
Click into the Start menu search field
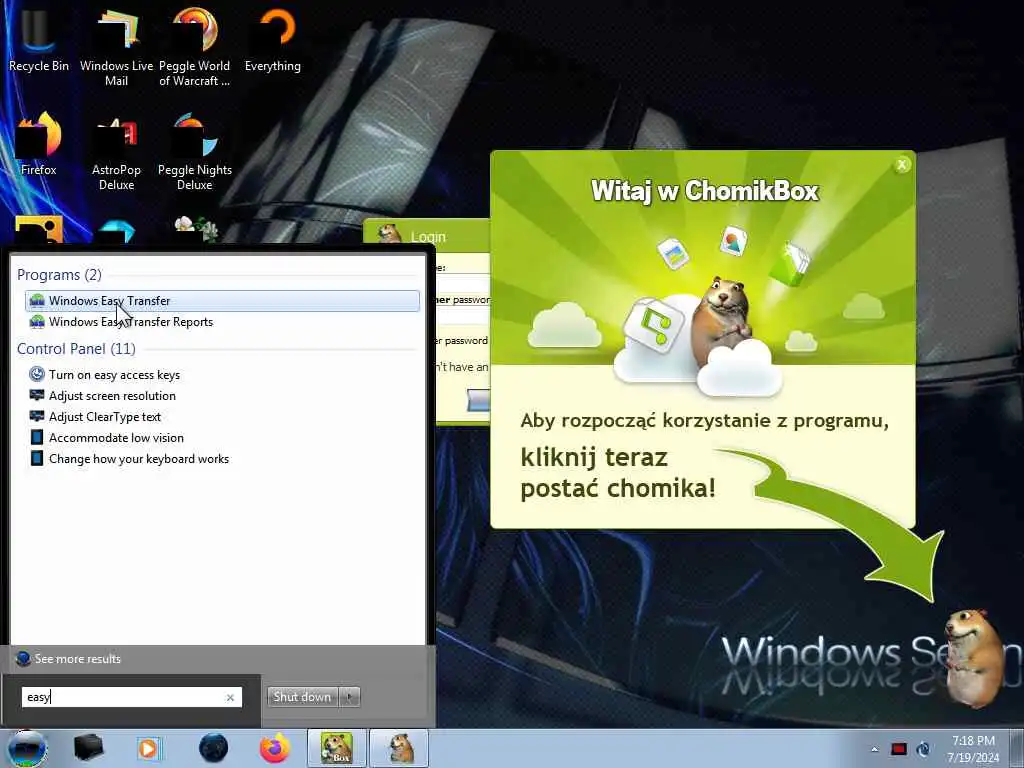pos(123,697)
